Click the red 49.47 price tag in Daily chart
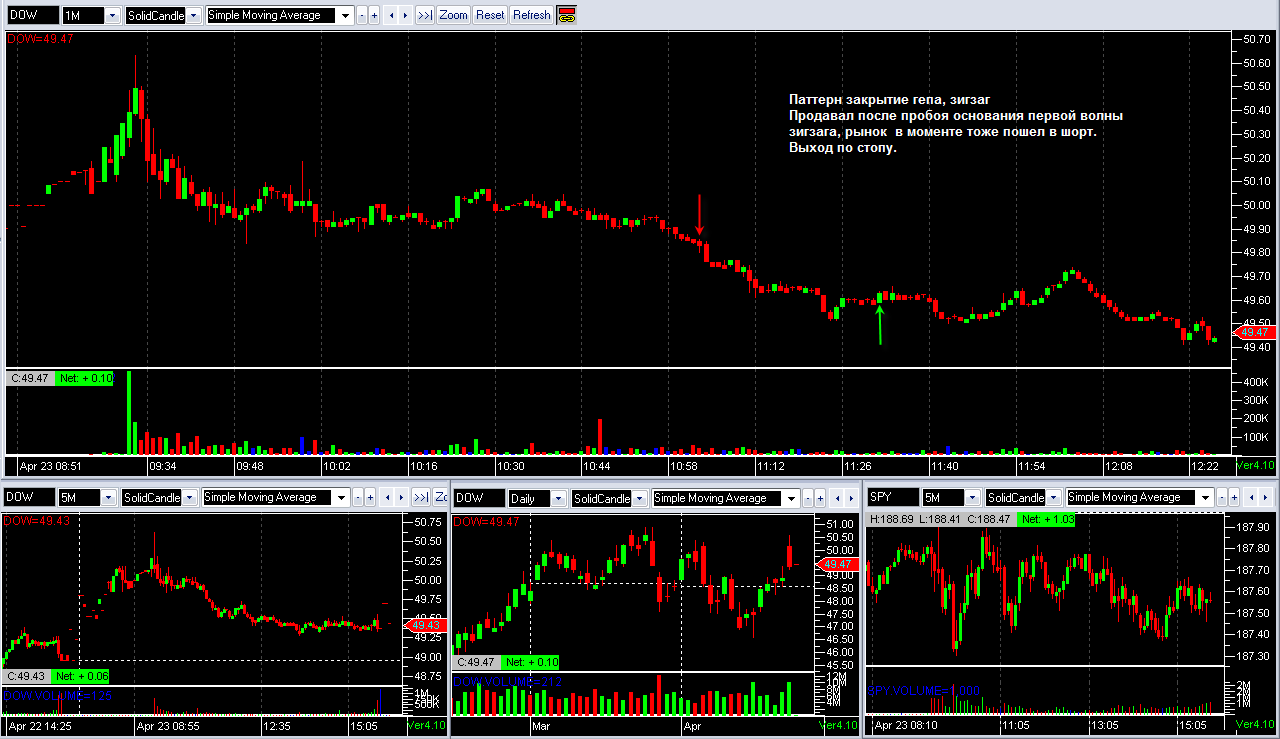Viewport: 1280px width, 739px height. (836, 565)
